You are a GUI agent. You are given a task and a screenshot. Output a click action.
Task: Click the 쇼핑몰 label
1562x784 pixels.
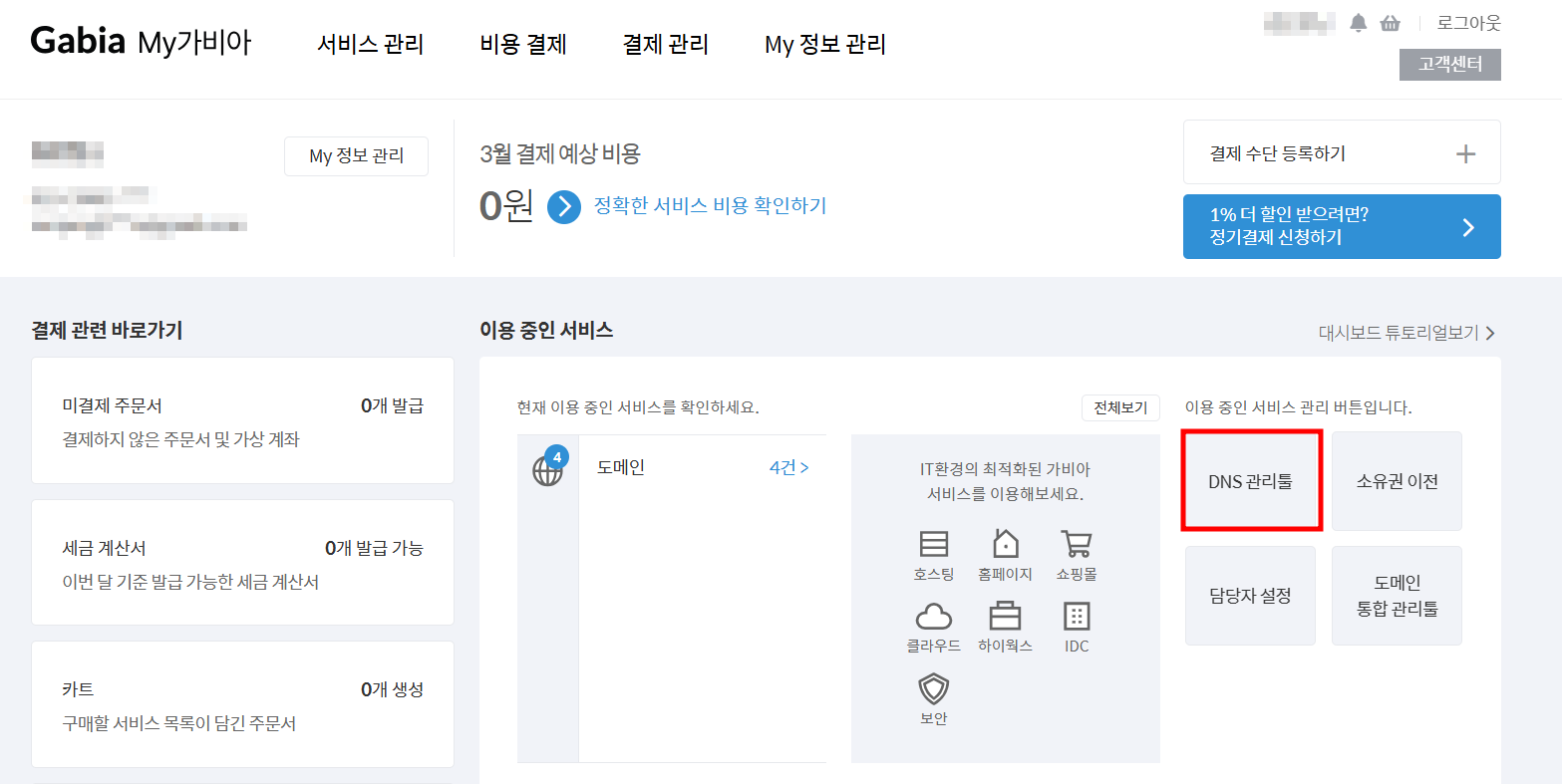[x=1077, y=574]
